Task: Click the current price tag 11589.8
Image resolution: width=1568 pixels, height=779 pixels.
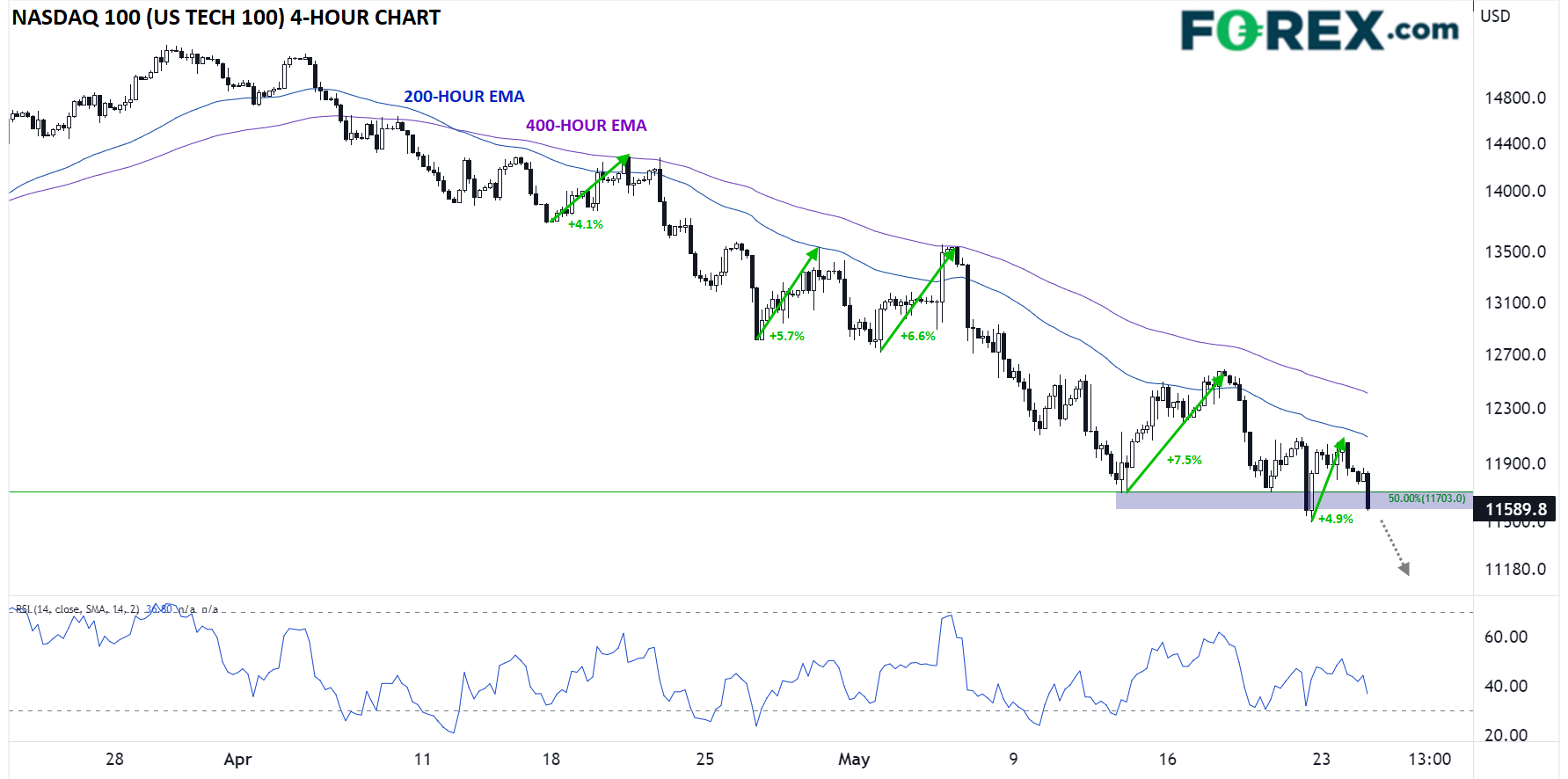Action: (x=1514, y=509)
